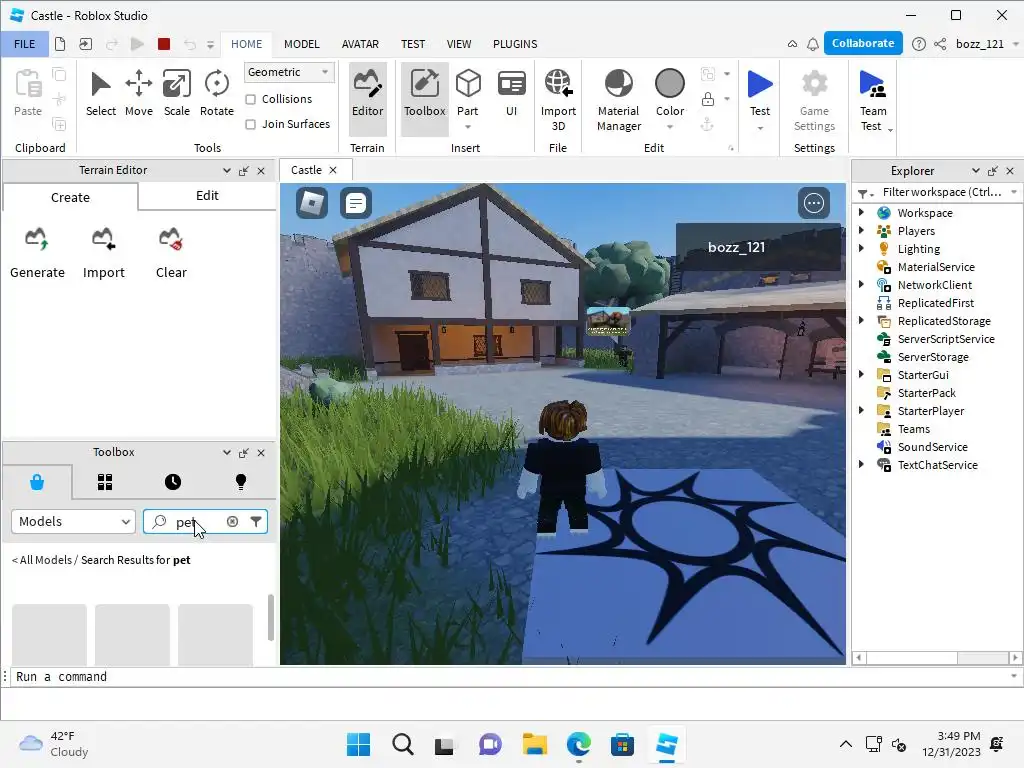Viewport: 1024px width, 768px height.
Task: Switch to the AVATAR ribbon tab
Action: click(360, 44)
